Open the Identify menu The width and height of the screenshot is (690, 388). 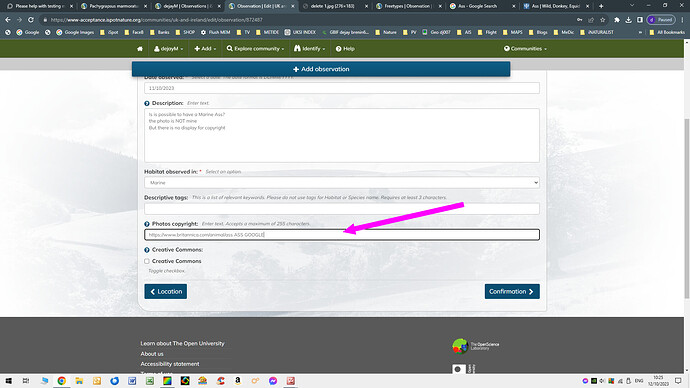point(309,49)
